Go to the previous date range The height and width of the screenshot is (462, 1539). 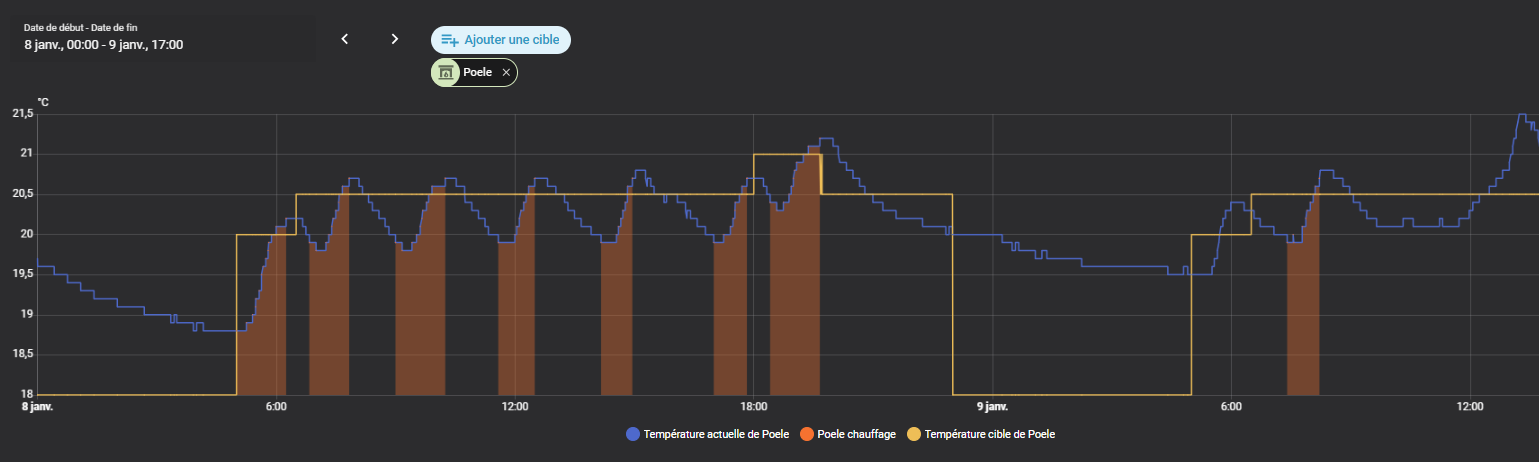344,39
